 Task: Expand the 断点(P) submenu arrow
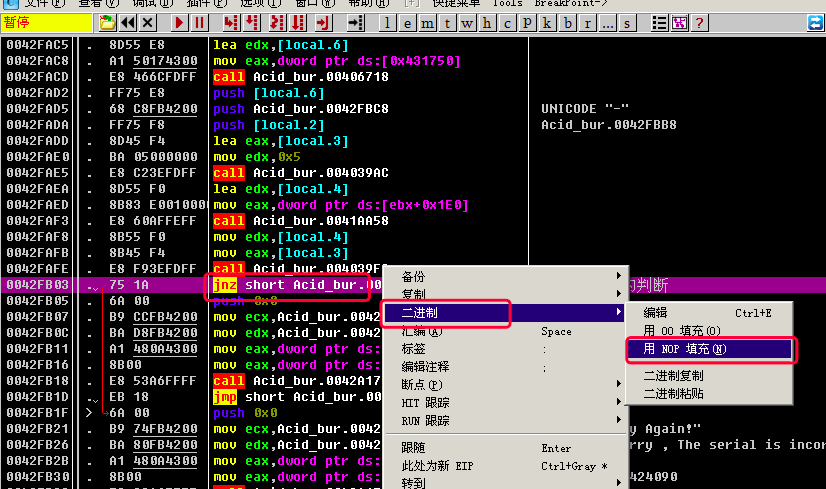[619, 384]
